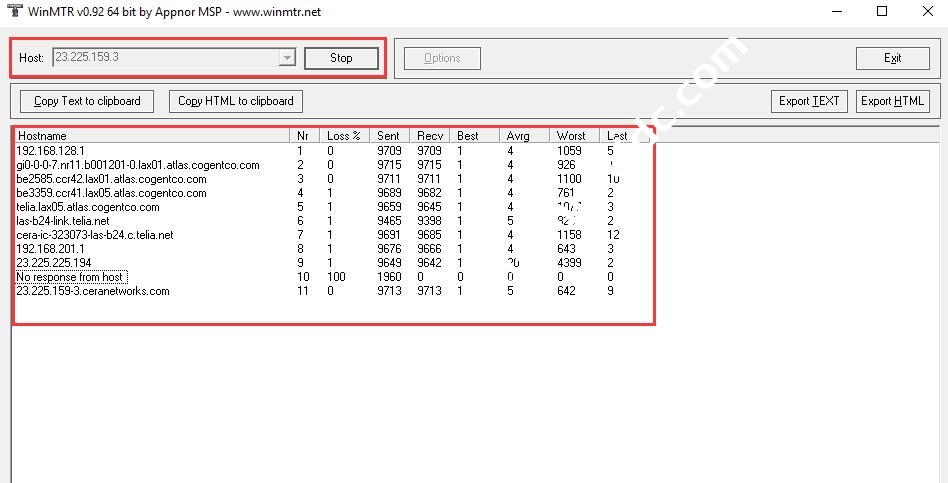
Task: Click the Sent column header
Action: coord(389,135)
